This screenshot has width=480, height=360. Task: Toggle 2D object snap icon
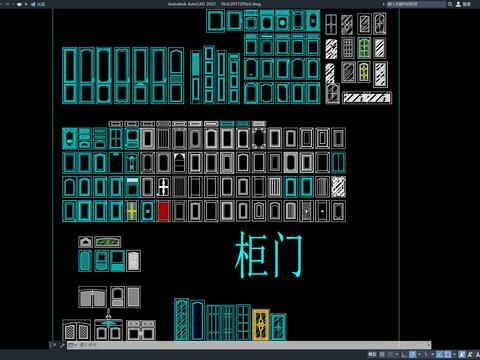tap(448, 354)
